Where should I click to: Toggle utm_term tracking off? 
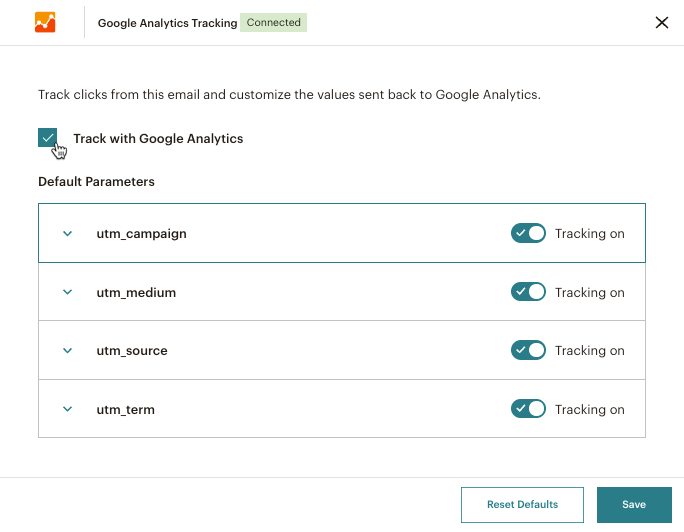click(x=528, y=409)
